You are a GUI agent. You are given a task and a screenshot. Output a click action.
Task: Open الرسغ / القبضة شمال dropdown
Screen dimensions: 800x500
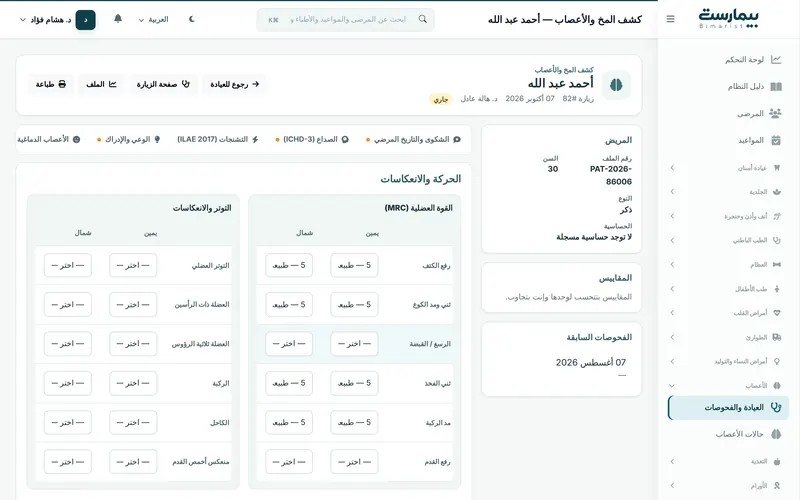[x=289, y=344]
